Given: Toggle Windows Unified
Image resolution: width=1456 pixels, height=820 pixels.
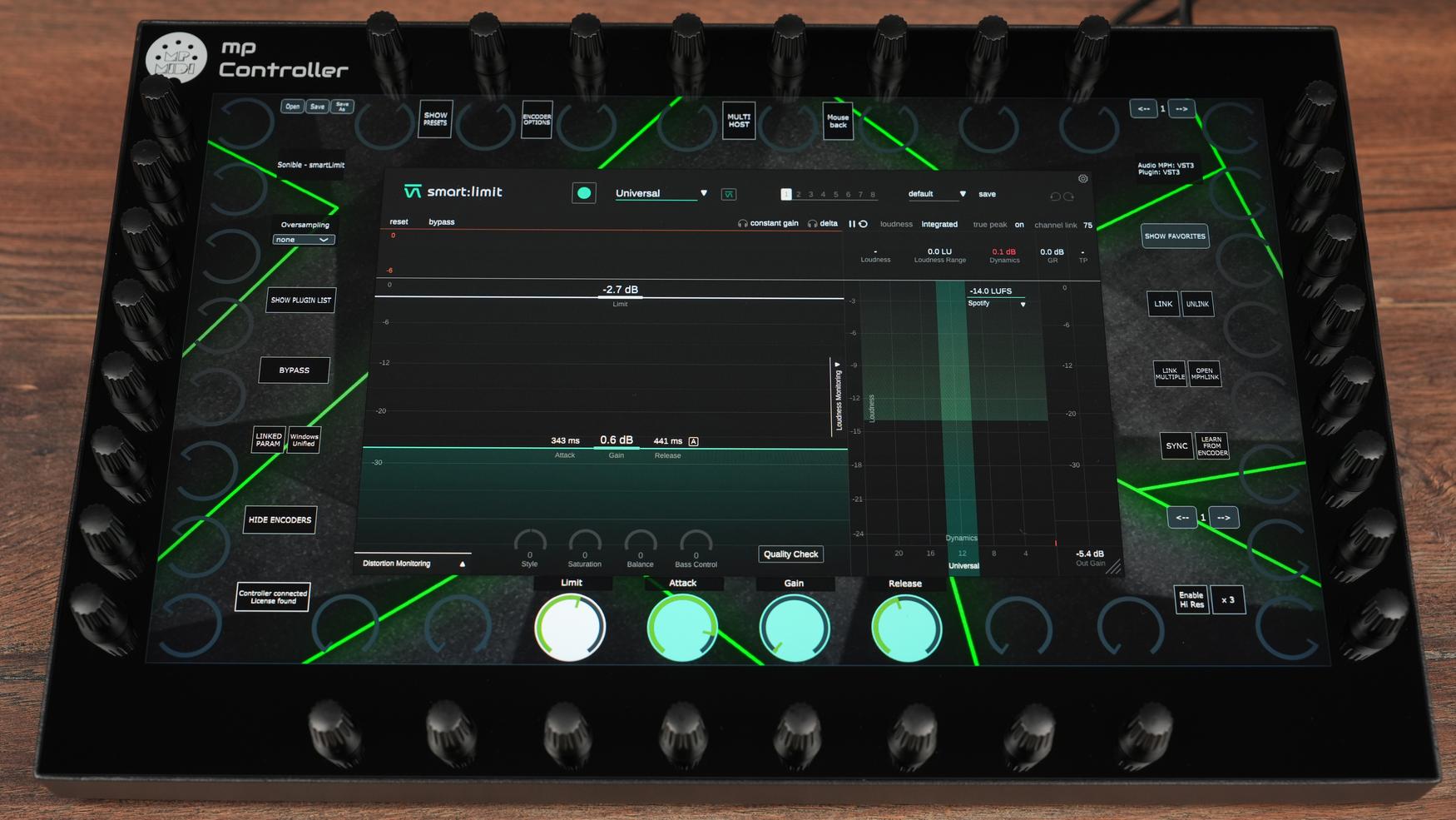Looking at the screenshot, I should coord(304,440).
